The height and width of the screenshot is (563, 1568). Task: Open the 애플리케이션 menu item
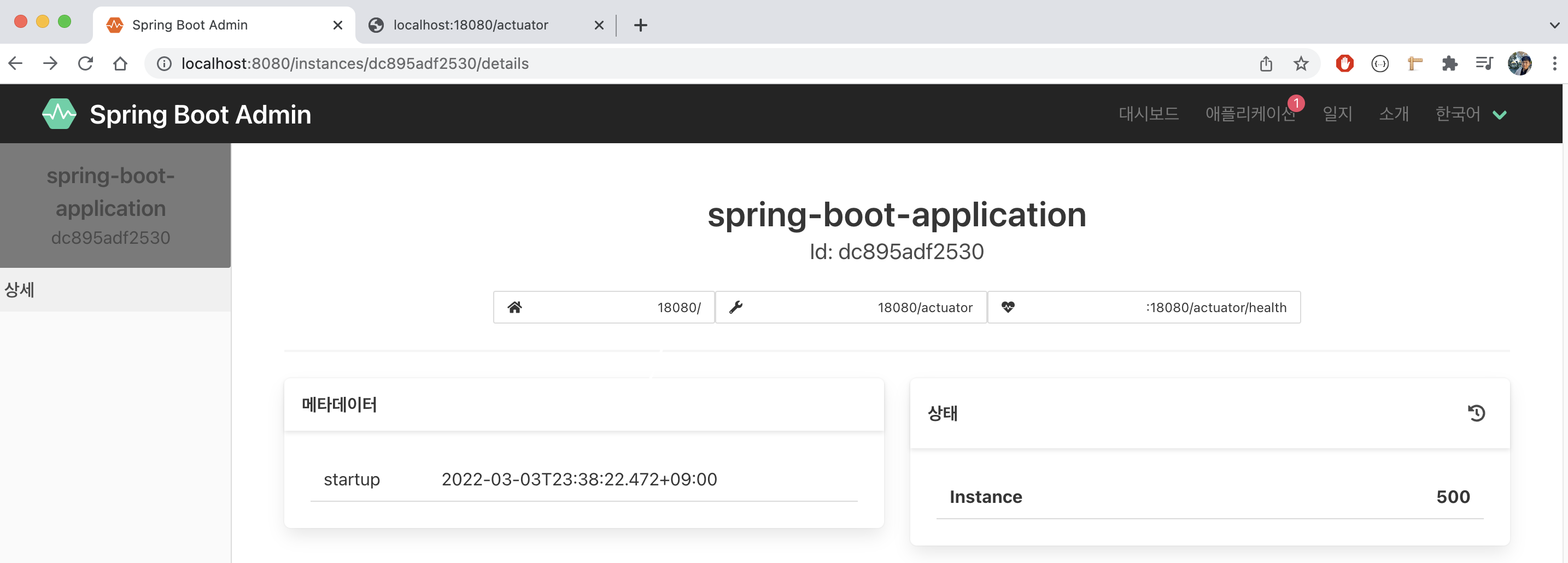[1250, 114]
